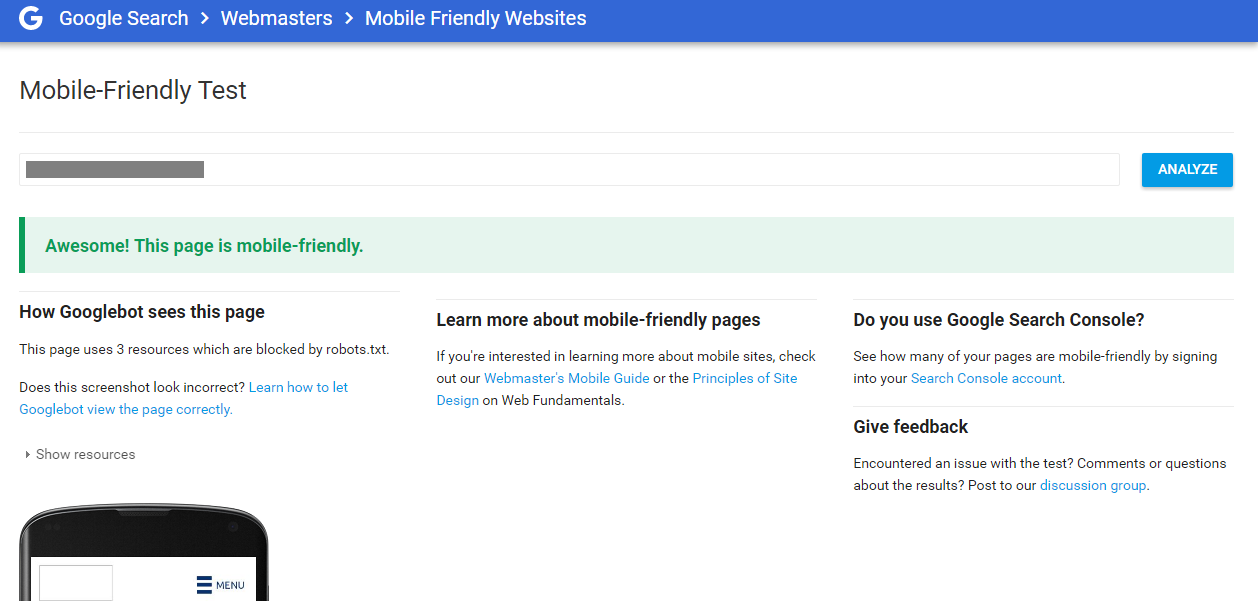The image size is (1258, 601).
Task: Open the Principles of Site Design link
Action: [617, 389]
